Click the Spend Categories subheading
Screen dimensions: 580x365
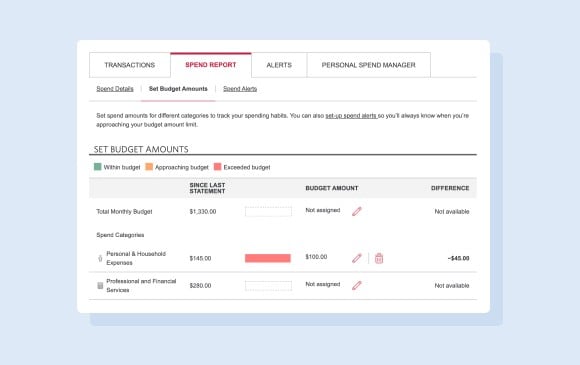click(120, 235)
